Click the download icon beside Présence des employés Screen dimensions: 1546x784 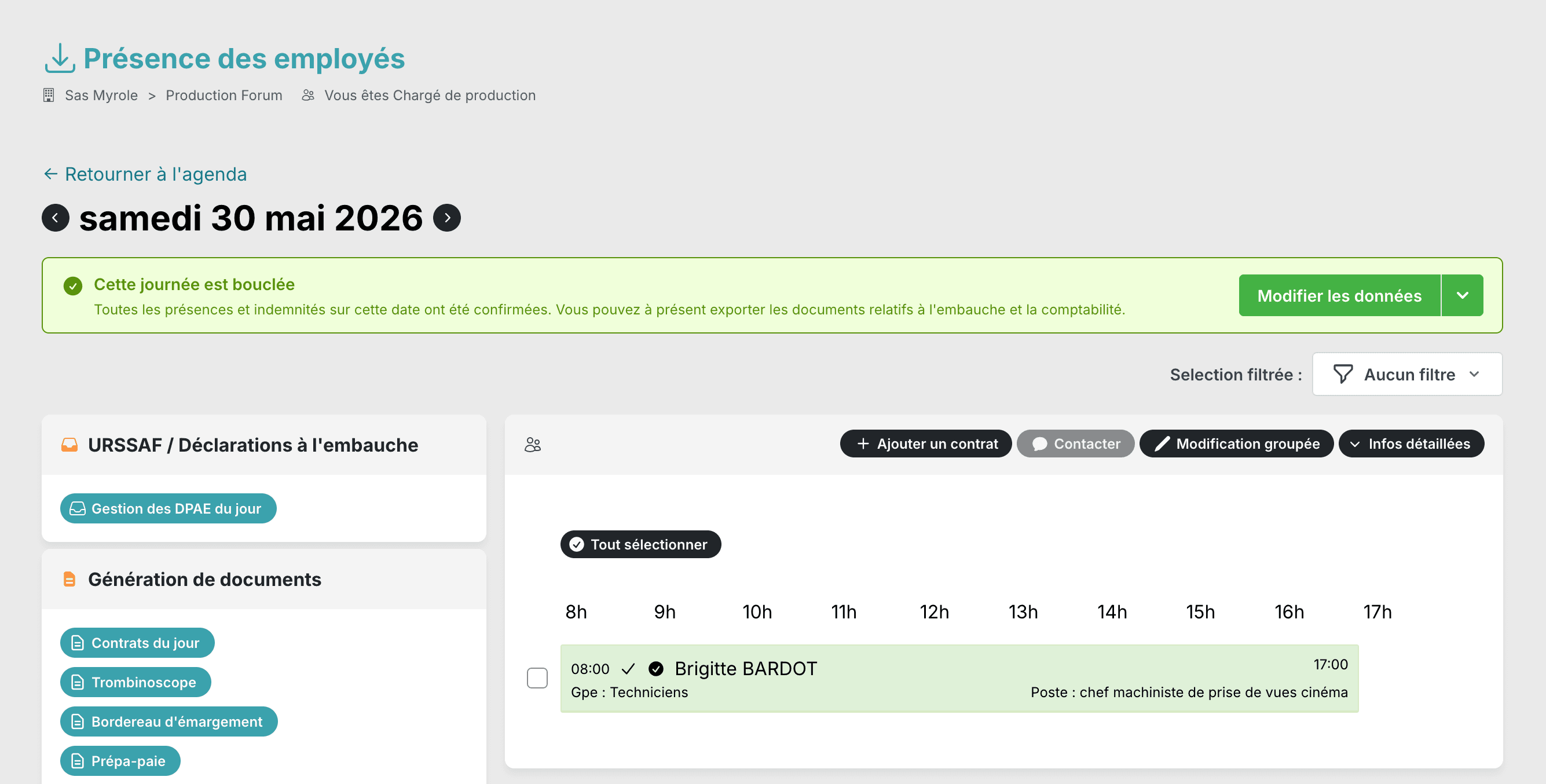tap(60, 58)
